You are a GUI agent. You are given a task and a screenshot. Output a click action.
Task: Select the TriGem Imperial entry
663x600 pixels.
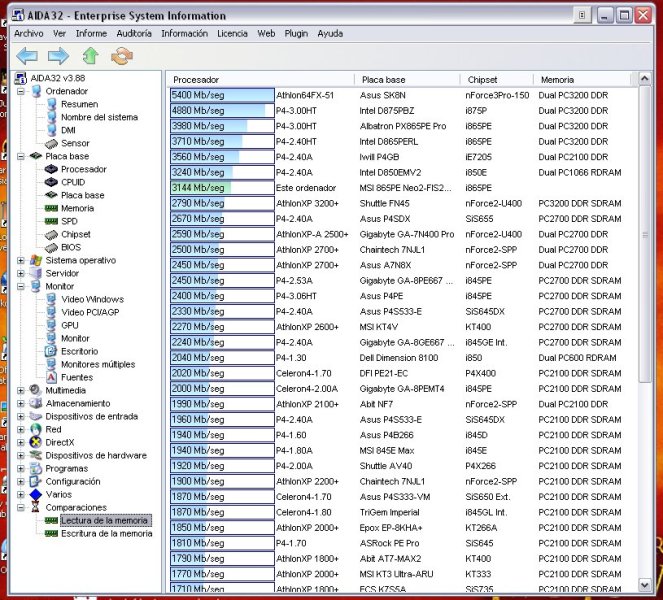pos(389,512)
